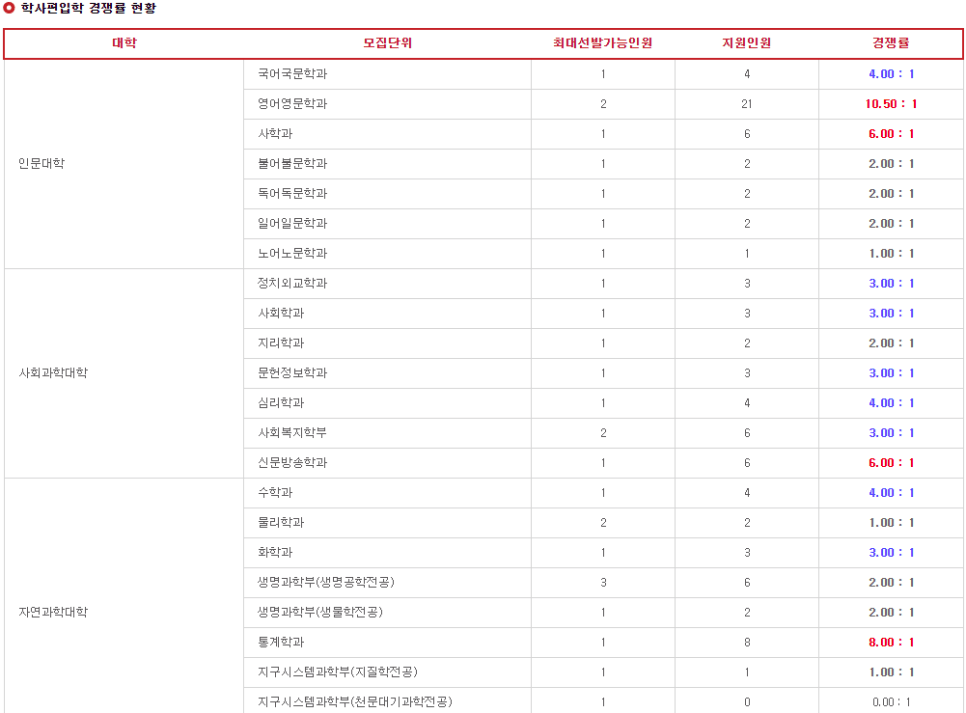Click the 10.50 : 1 competition ratio

891,104
